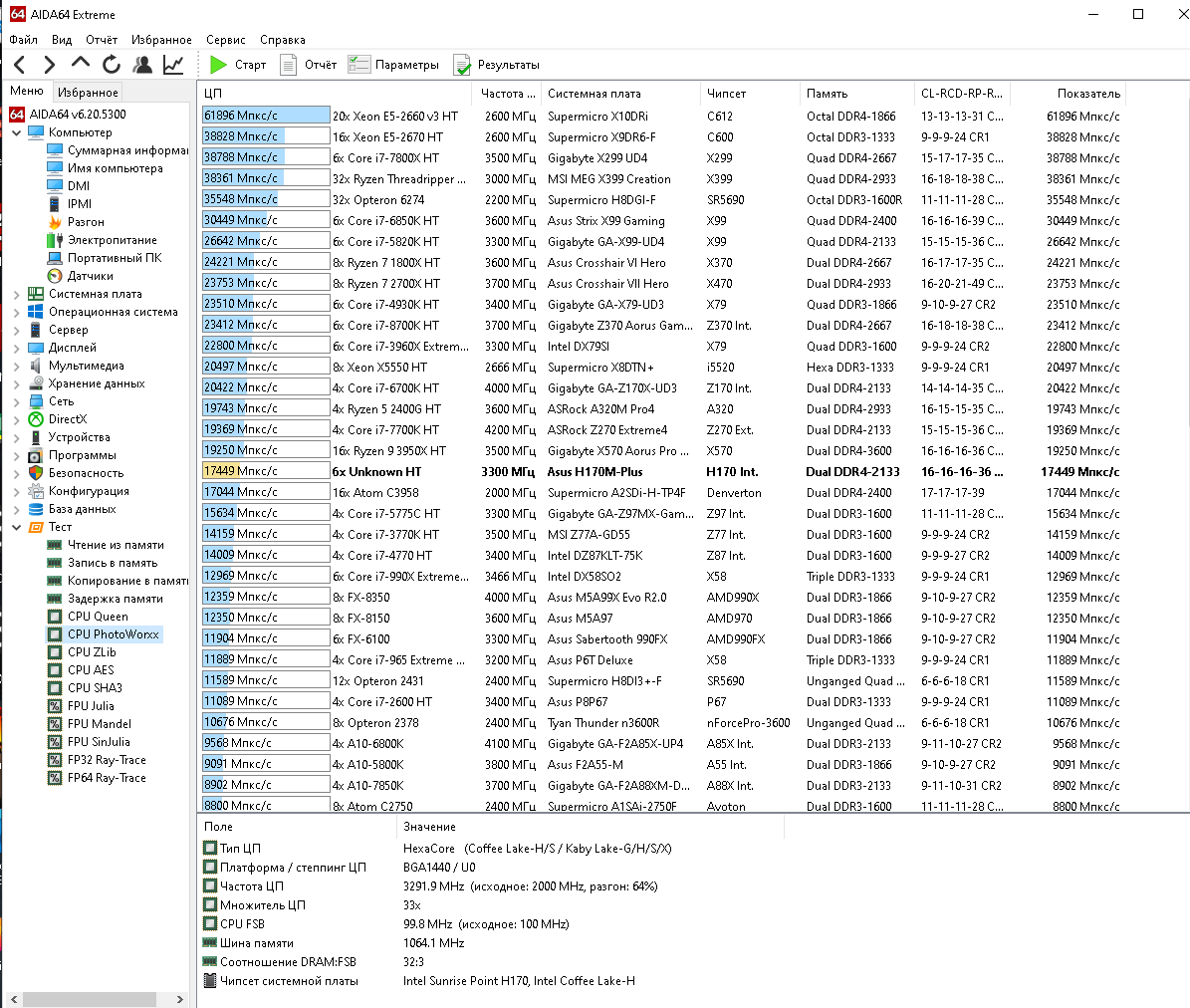Click the refresh icon in toolbar
Image resolution: width=1190 pixels, height=1008 pixels.
112,65
